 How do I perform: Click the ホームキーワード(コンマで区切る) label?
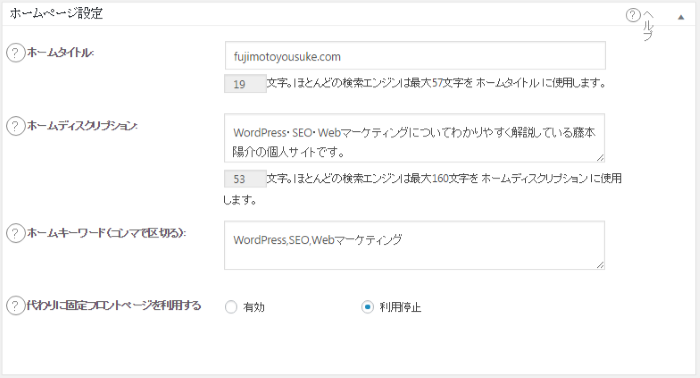pos(106,233)
